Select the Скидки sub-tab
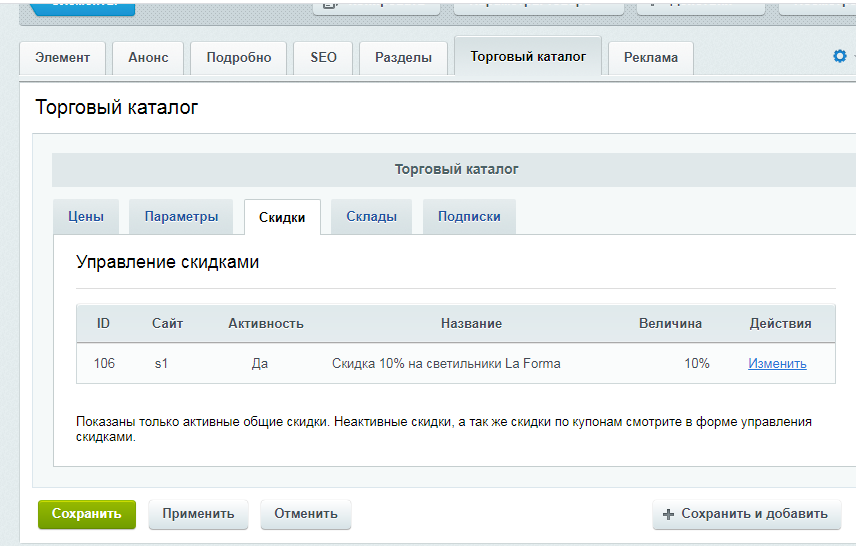856x546 pixels. click(x=282, y=217)
